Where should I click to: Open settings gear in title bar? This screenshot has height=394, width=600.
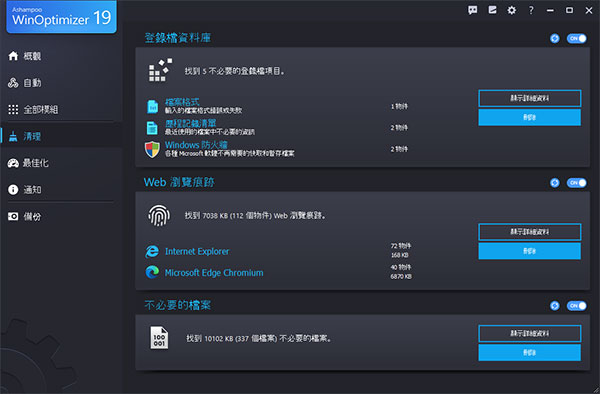512,10
